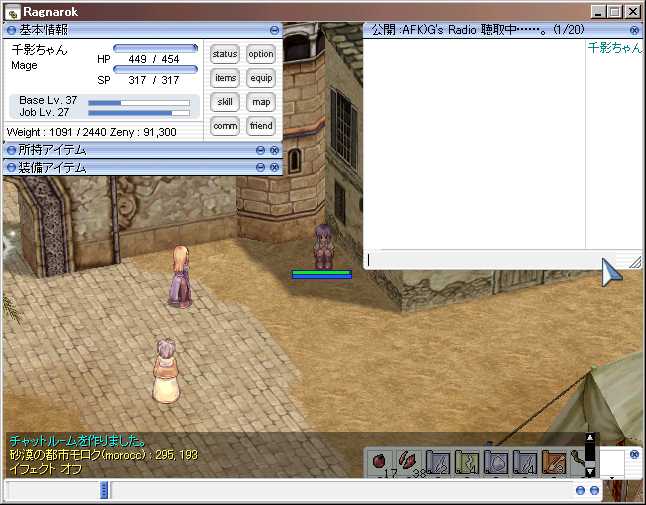
Task: Click the 砂漠の都市モロク location message
Action: point(103,455)
